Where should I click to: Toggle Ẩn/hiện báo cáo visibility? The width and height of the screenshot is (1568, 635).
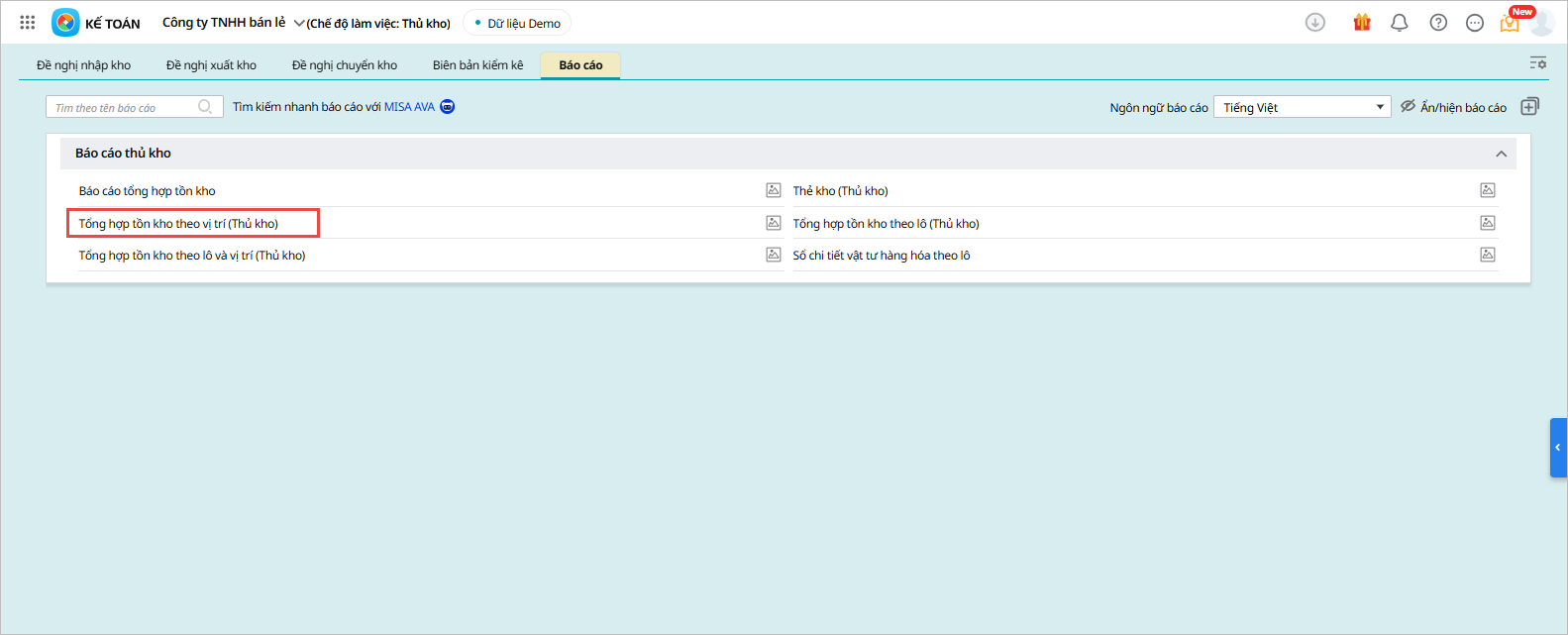[x=1453, y=107]
